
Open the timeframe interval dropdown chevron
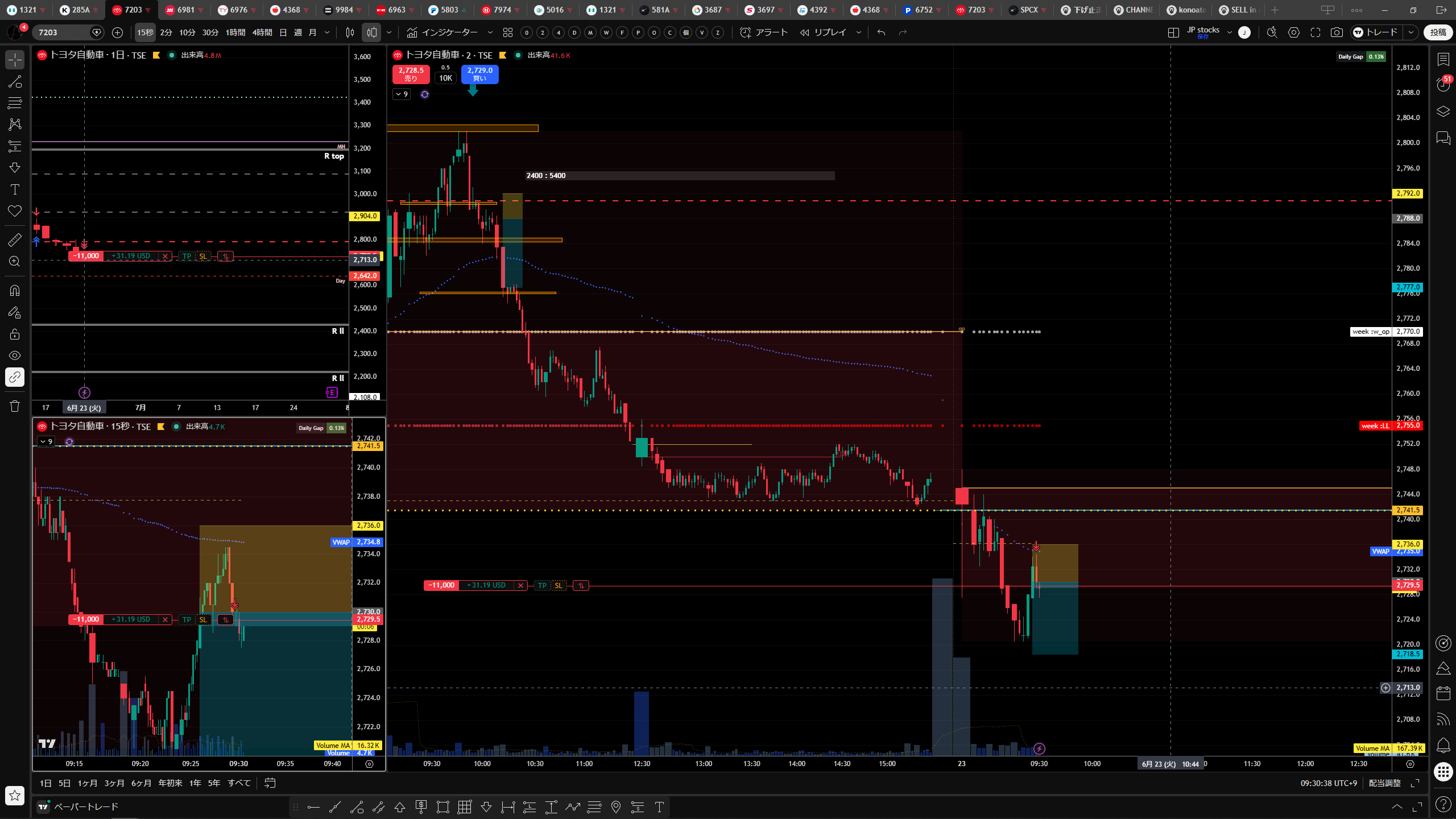[x=326, y=32]
